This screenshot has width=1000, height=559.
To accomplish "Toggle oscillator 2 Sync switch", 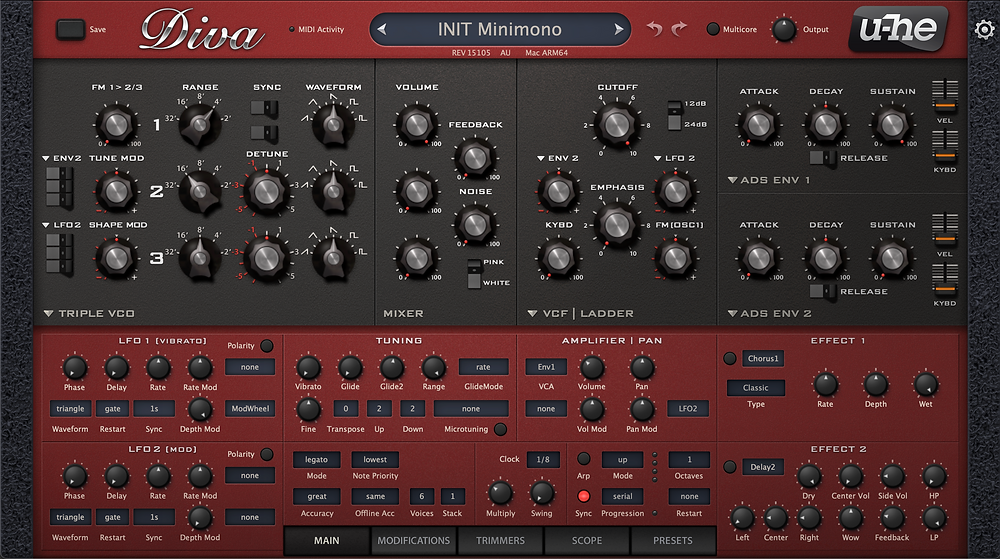I will click(x=264, y=108).
